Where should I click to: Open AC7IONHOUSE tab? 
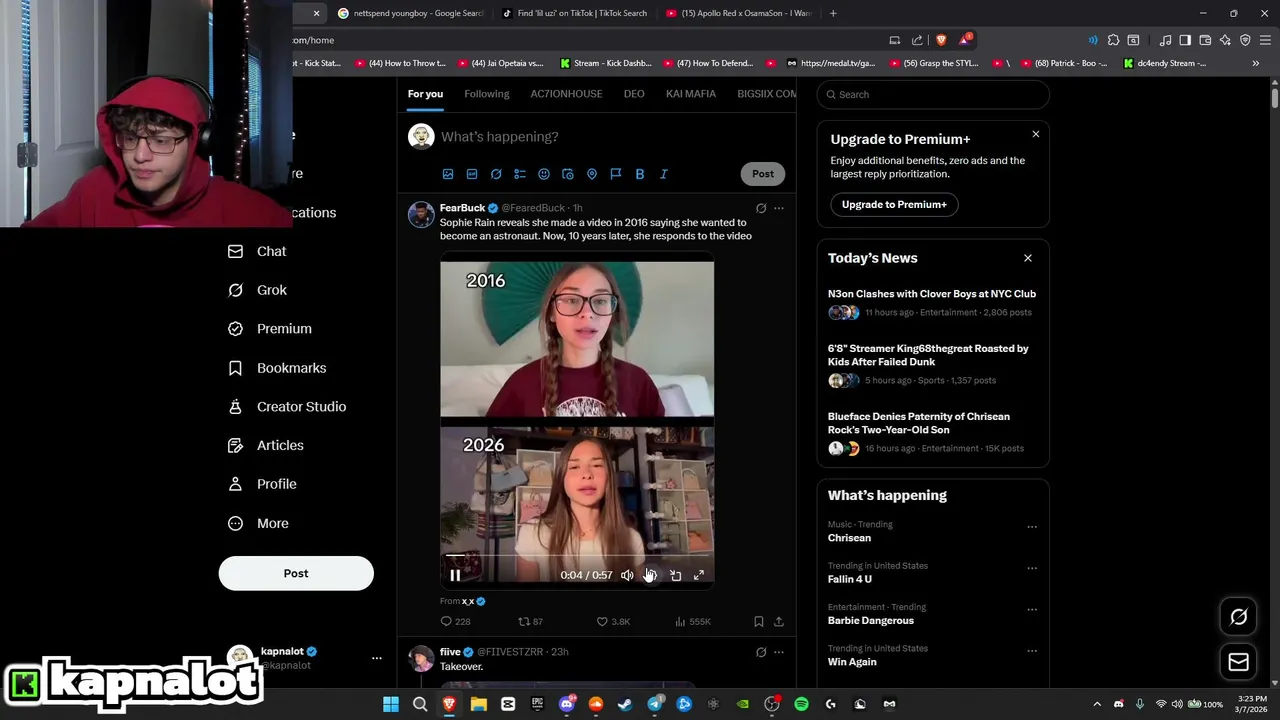[x=566, y=94]
